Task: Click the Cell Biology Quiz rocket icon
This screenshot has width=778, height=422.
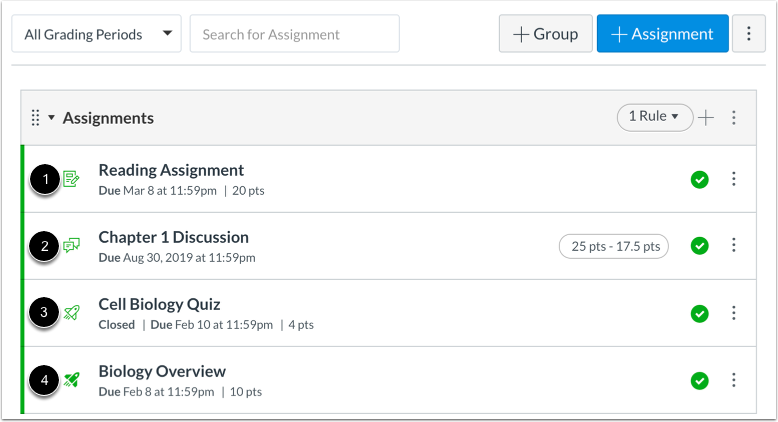Action: 71,312
